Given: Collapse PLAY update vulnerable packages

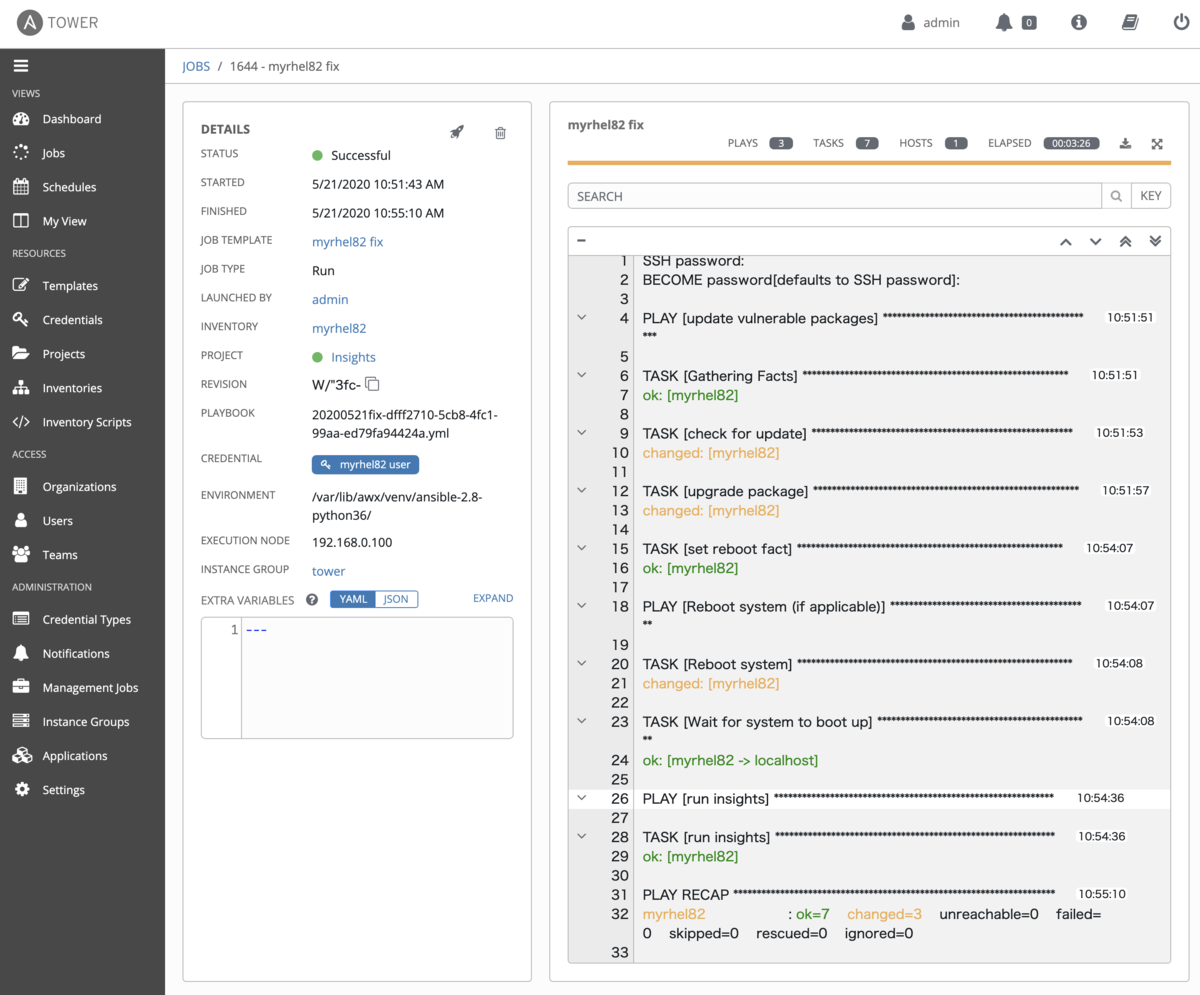Looking at the screenshot, I should coord(581,318).
